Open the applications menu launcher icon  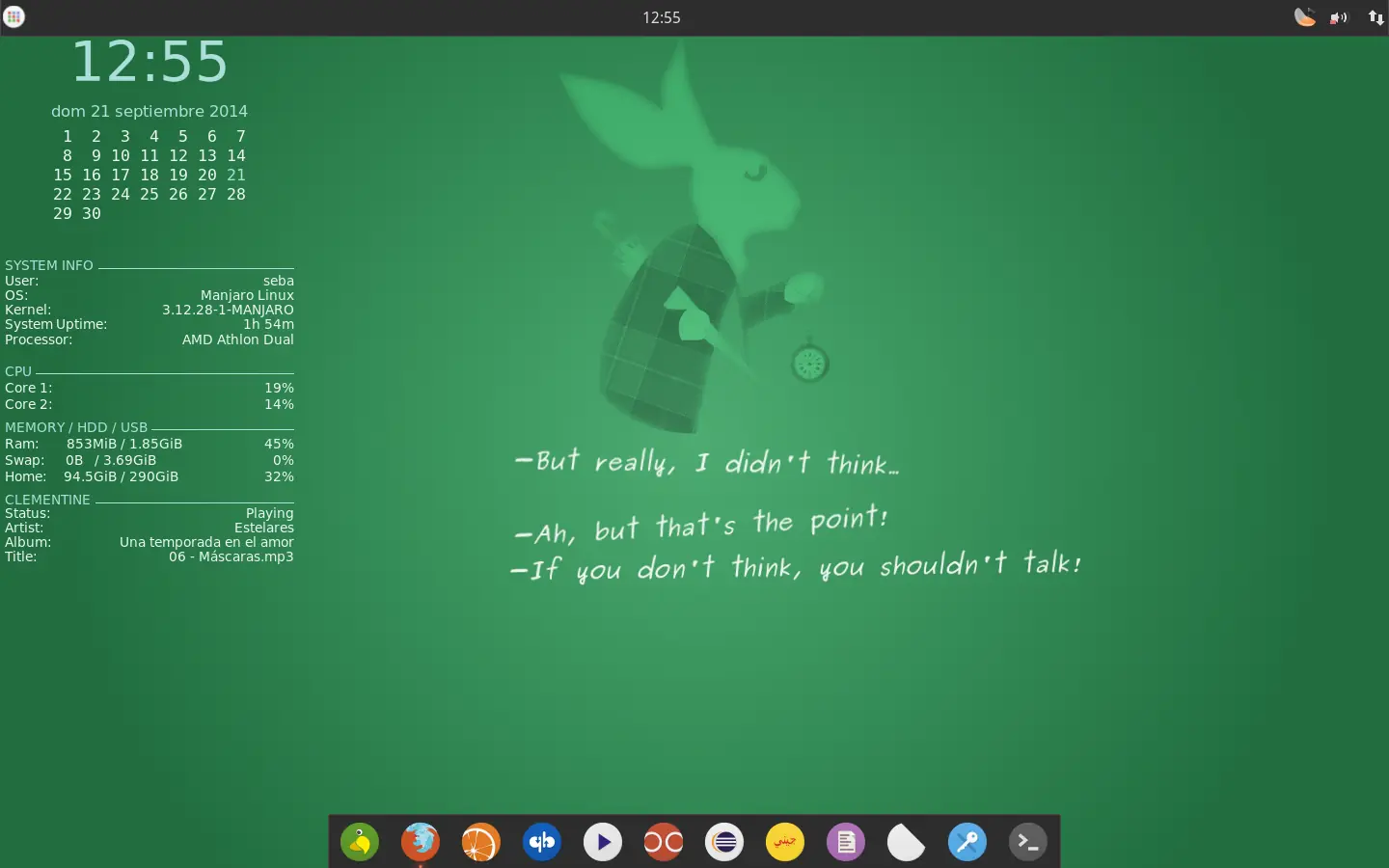click(14, 16)
